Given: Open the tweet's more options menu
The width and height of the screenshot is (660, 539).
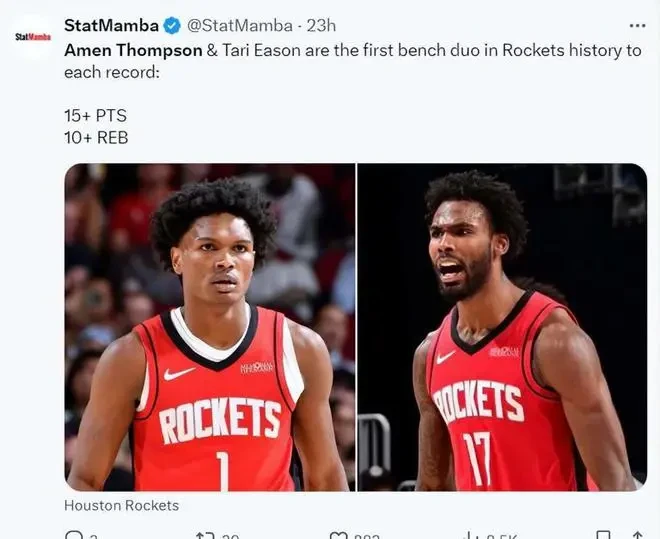Looking at the screenshot, I should click(637, 26).
